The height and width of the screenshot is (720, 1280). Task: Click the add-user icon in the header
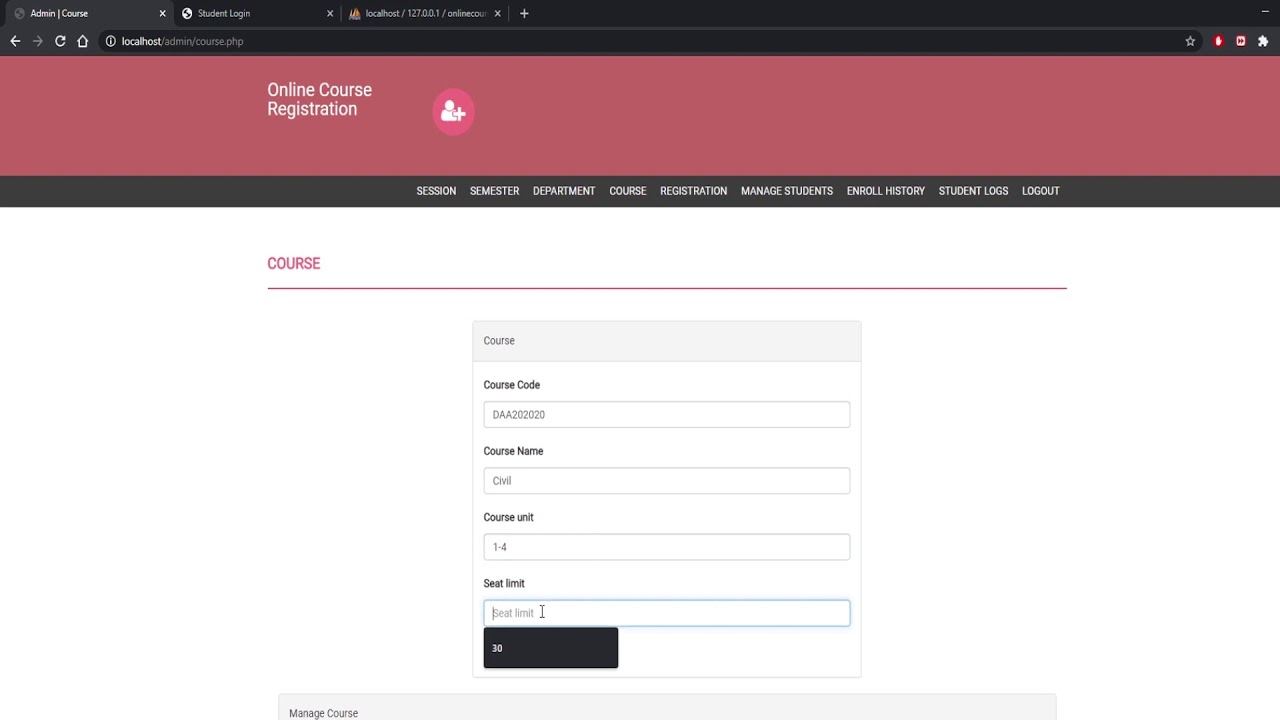pos(453,112)
